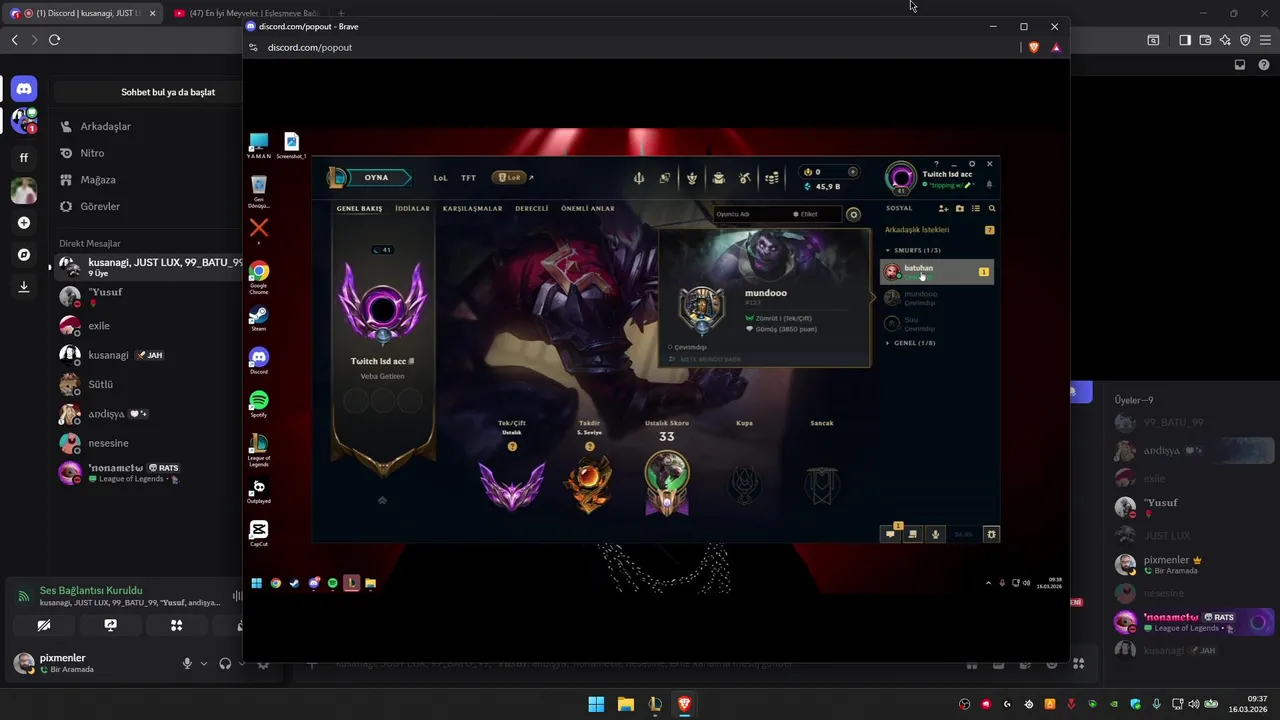Open Windows Start menu
1280x720 pixels.
pos(596,704)
